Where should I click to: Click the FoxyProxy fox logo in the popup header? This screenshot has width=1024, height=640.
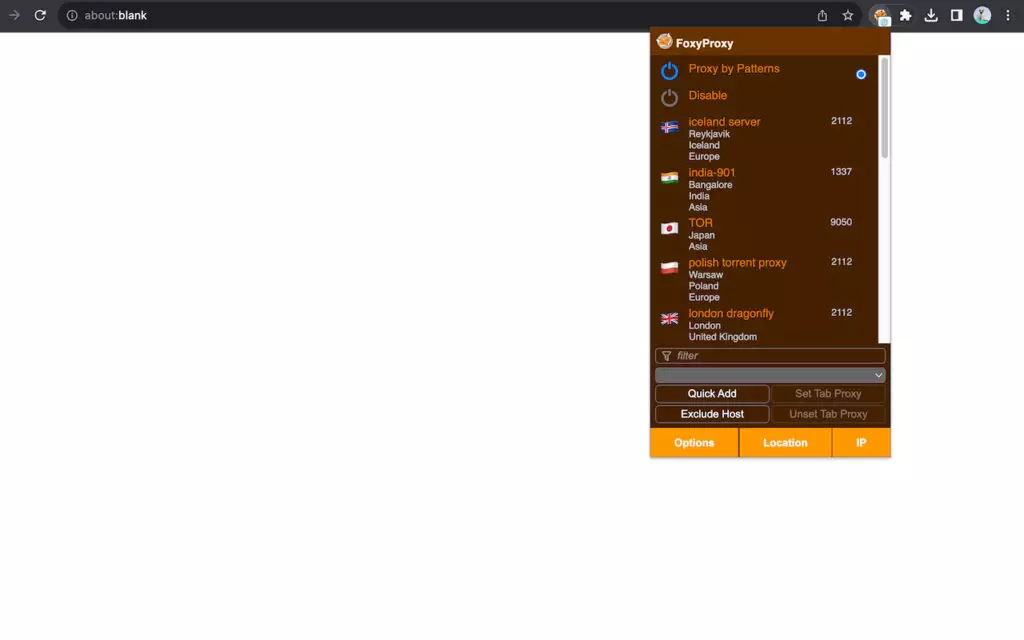coord(665,42)
